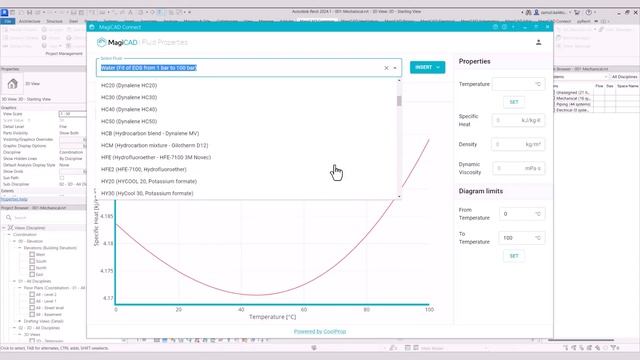Click the From Temperature field
Screen dimensions: 640x360
(x=522, y=214)
